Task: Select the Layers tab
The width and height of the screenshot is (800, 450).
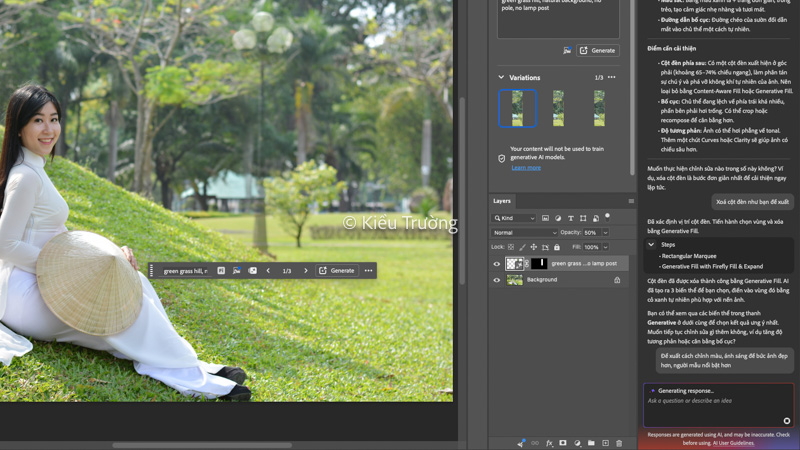Action: (x=502, y=201)
